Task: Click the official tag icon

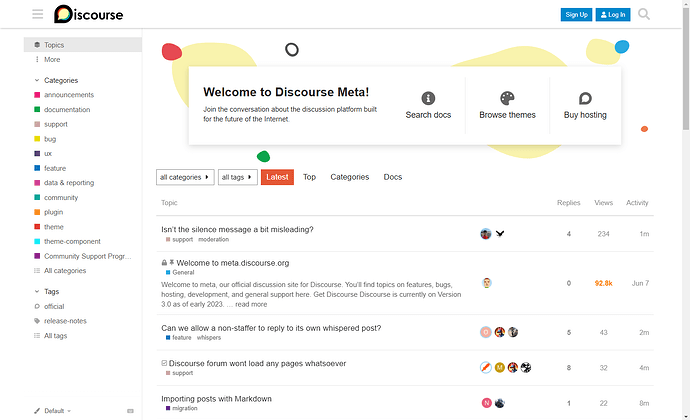Action: coord(37,306)
